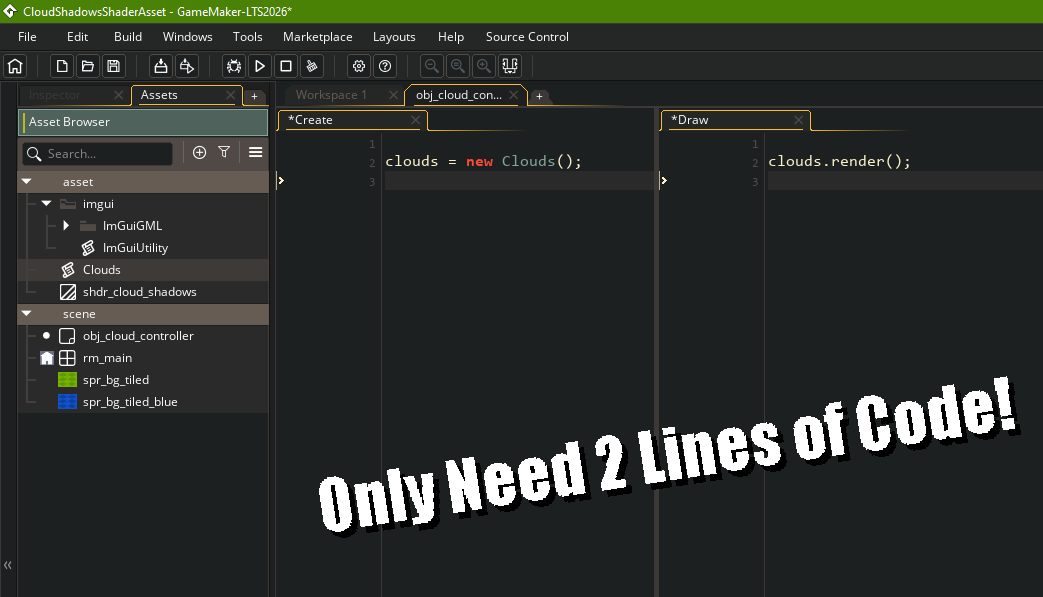
Task: Click the rm_main home room icon
Action: pyautogui.click(x=47, y=358)
